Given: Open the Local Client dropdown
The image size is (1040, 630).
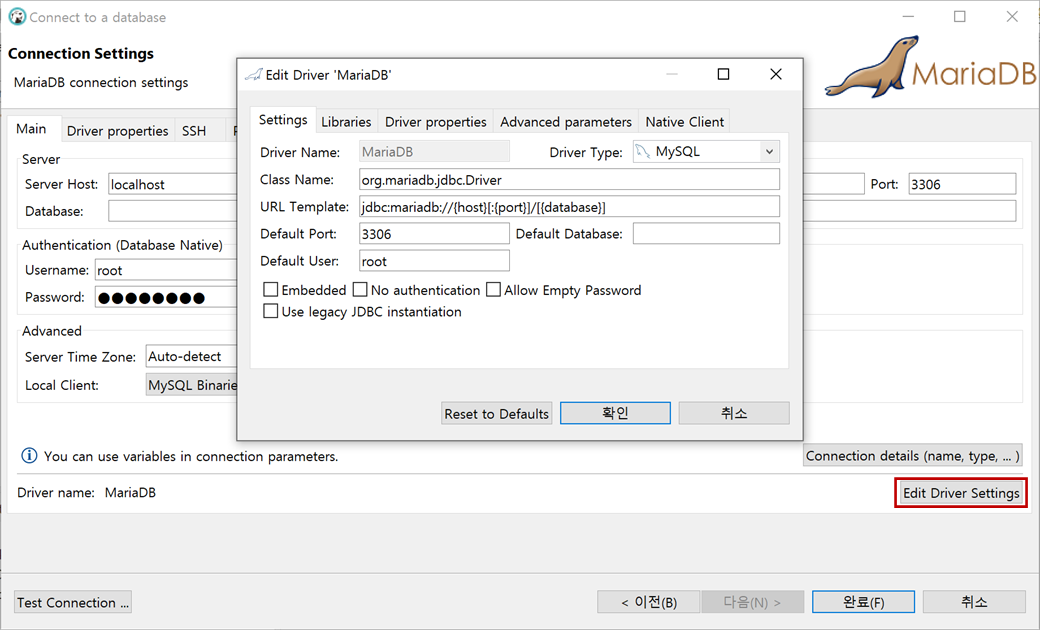Looking at the screenshot, I should click(191, 385).
